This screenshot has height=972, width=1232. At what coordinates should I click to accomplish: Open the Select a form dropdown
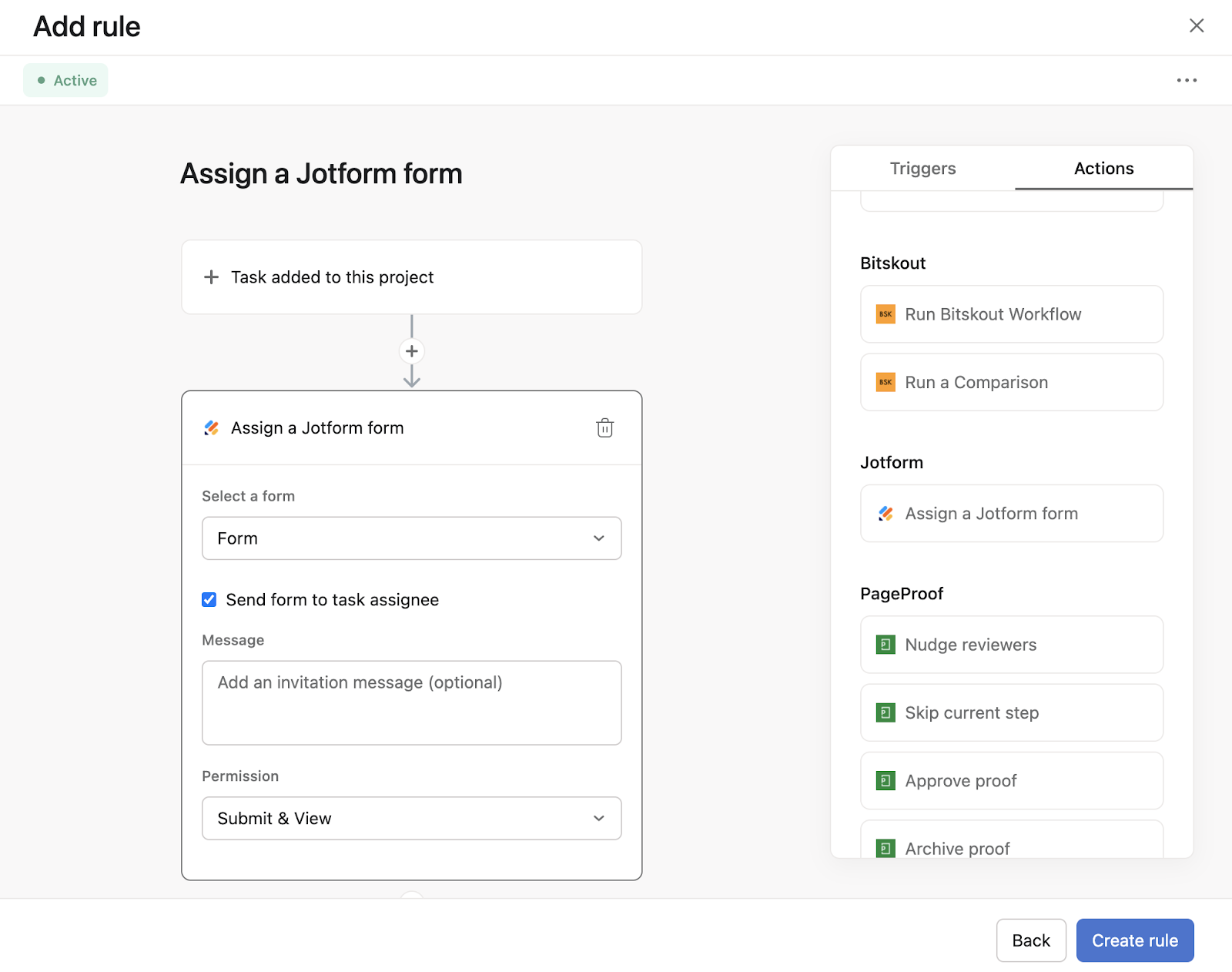[411, 538]
